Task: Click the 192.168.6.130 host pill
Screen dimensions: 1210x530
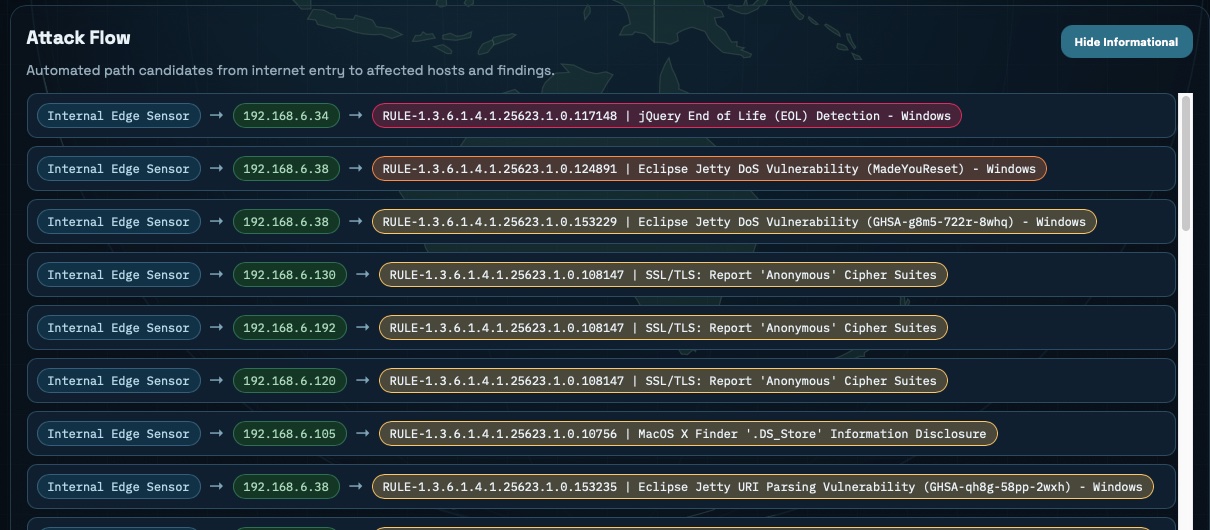Action: click(x=289, y=275)
